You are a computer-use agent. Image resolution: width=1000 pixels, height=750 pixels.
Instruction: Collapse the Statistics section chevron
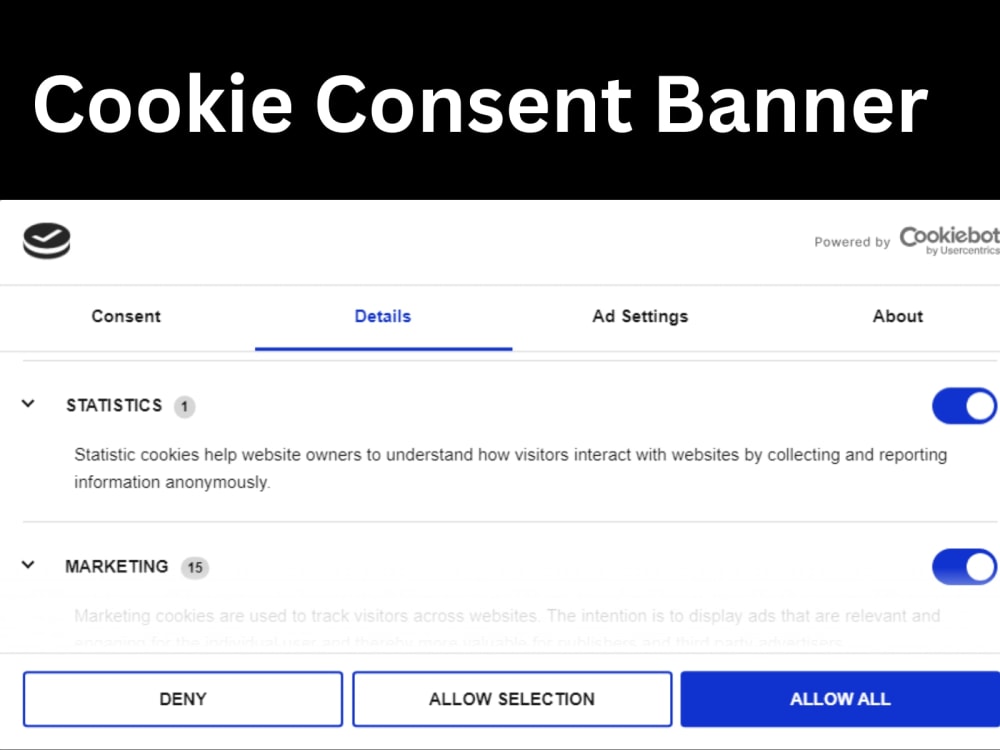click(x=28, y=404)
